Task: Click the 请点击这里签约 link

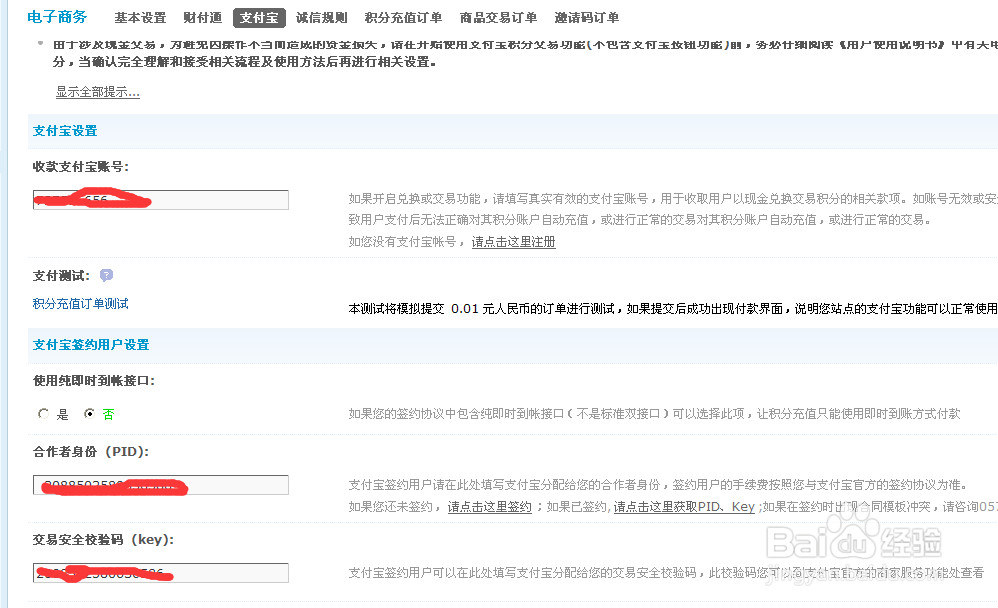Action: (x=489, y=507)
